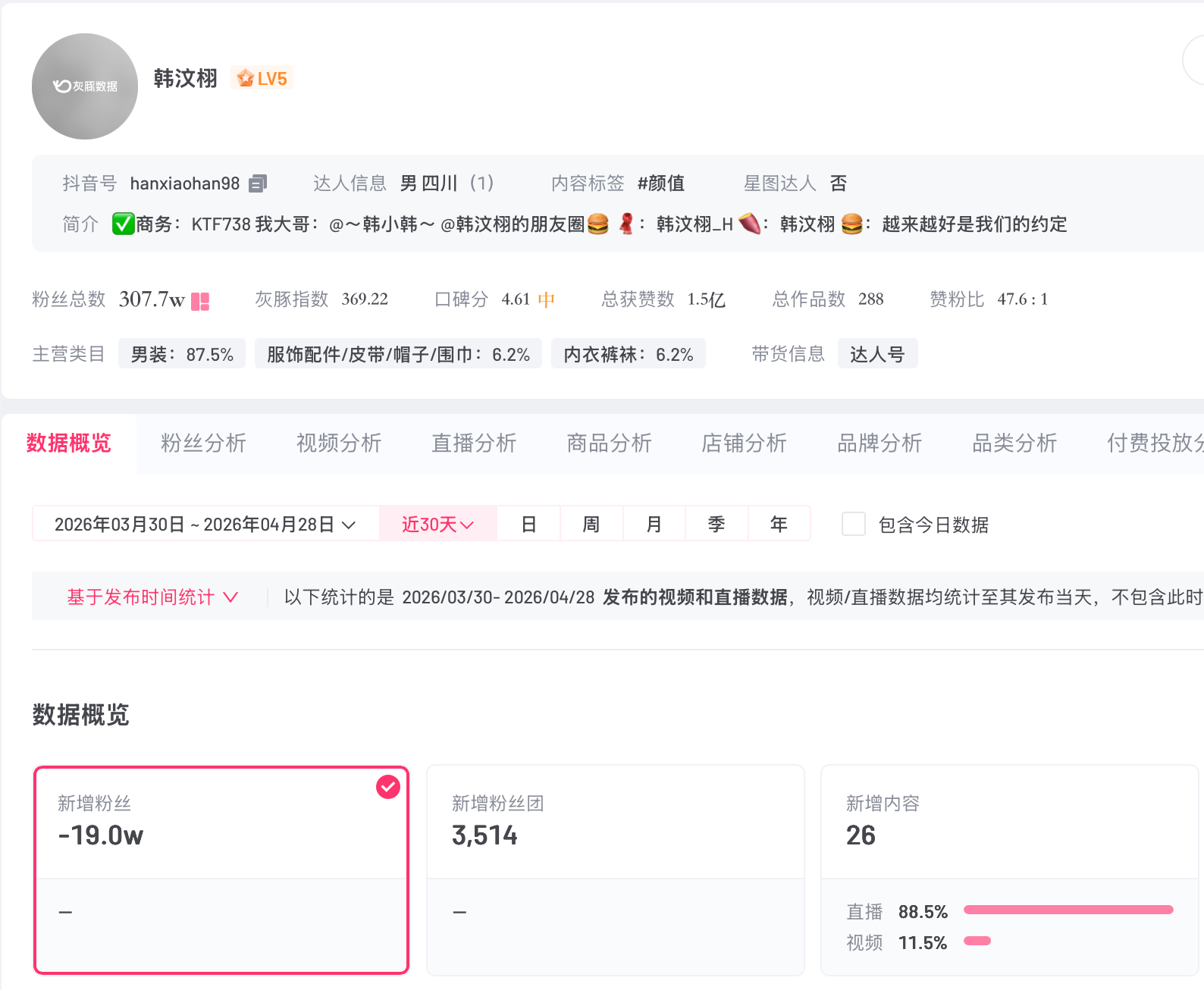This screenshot has width=1204, height=990.
Task: Click the 总获赞数 value 1.5亿
Action: click(x=707, y=299)
